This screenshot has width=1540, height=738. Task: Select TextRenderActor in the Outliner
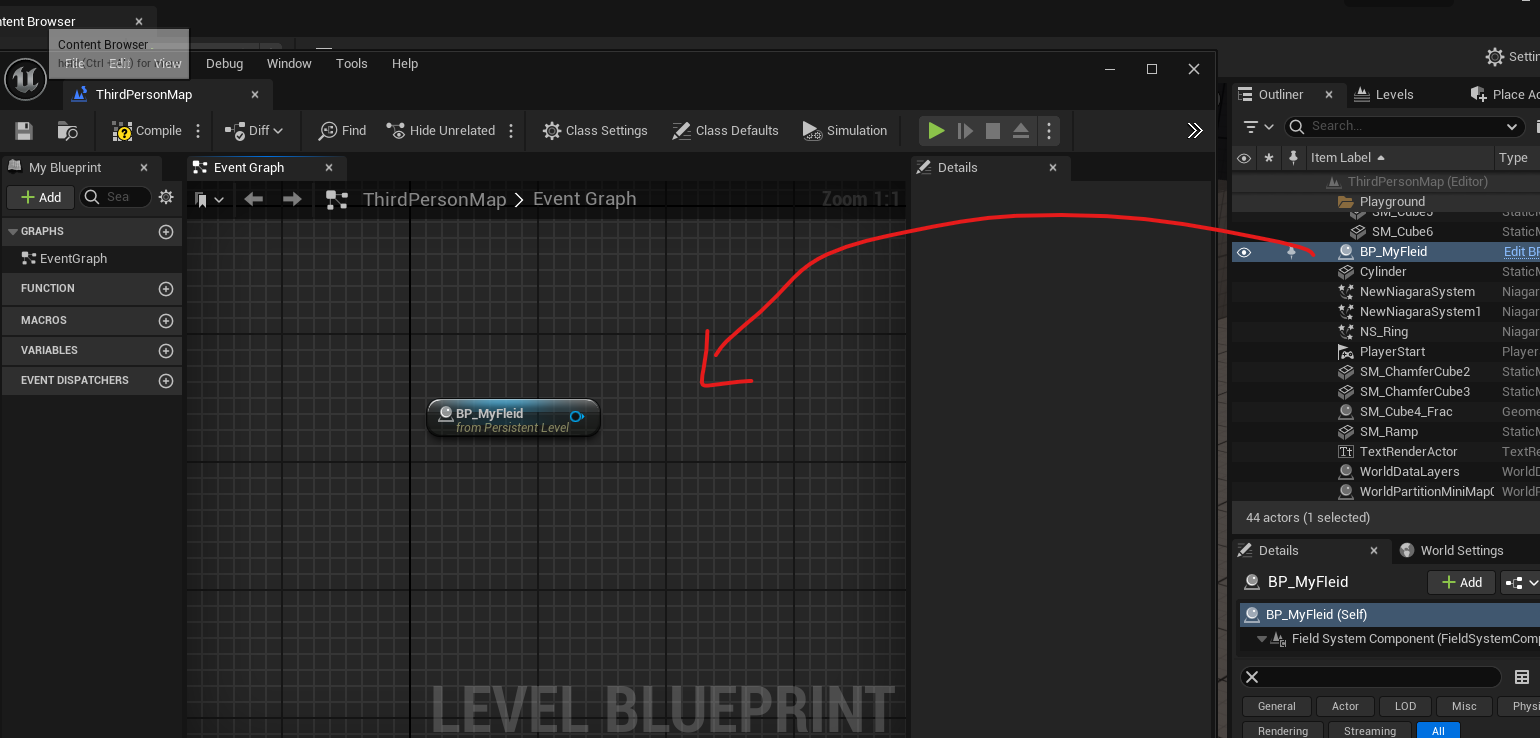pyautogui.click(x=1410, y=452)
